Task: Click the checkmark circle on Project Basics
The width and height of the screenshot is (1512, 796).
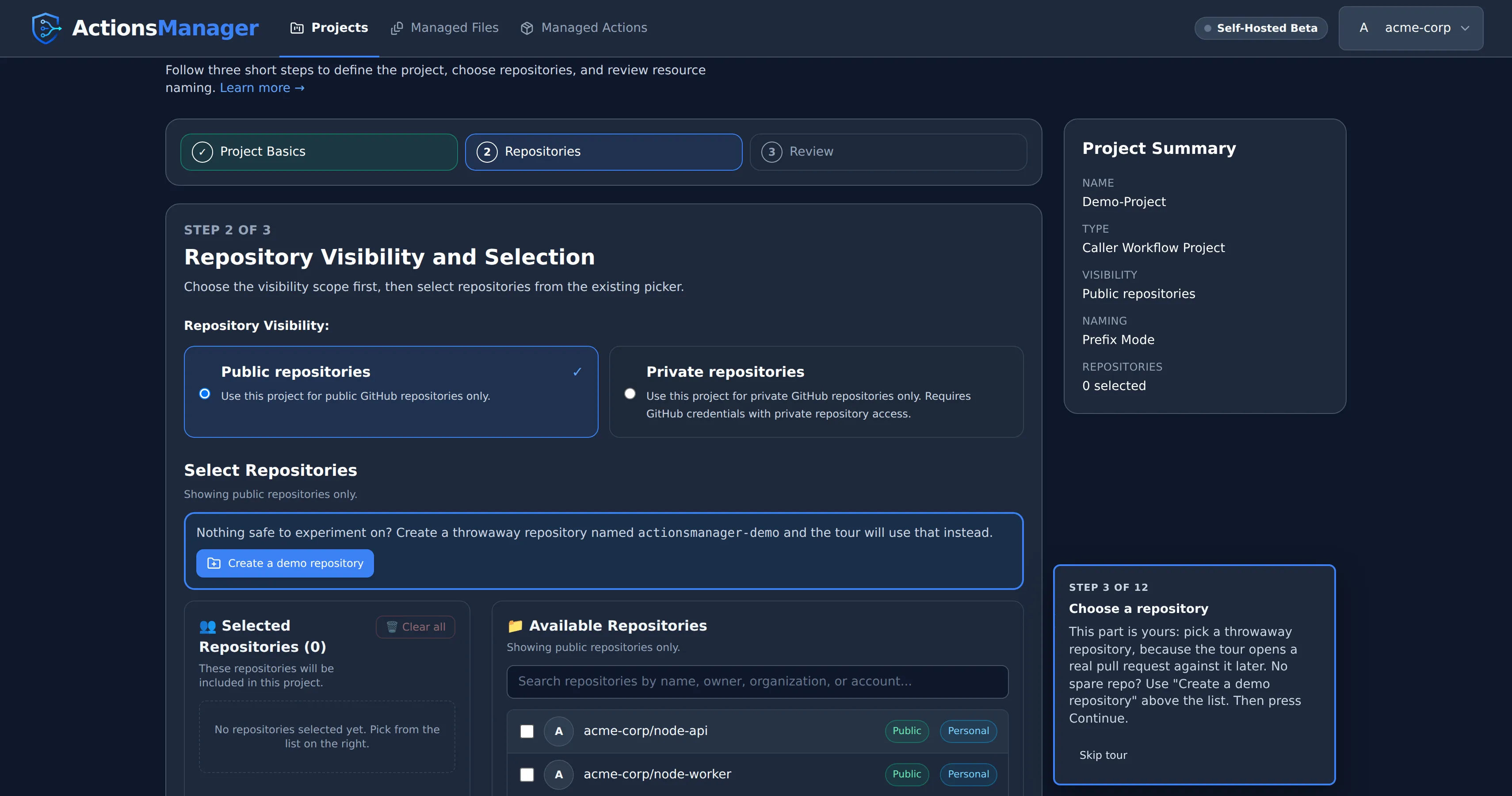Action: click(x=202, y=152)
